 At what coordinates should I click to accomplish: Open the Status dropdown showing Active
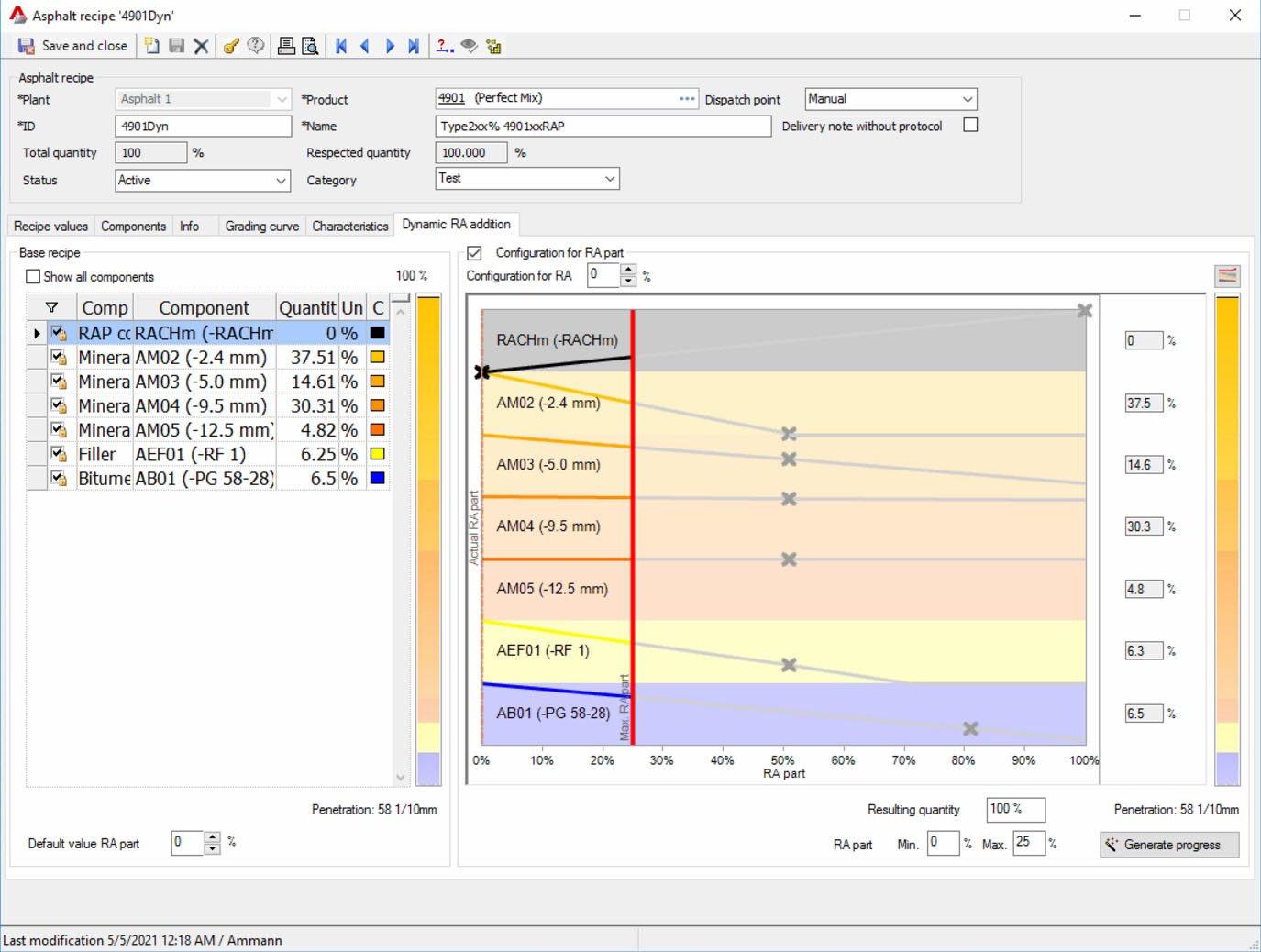pos(282,181)
